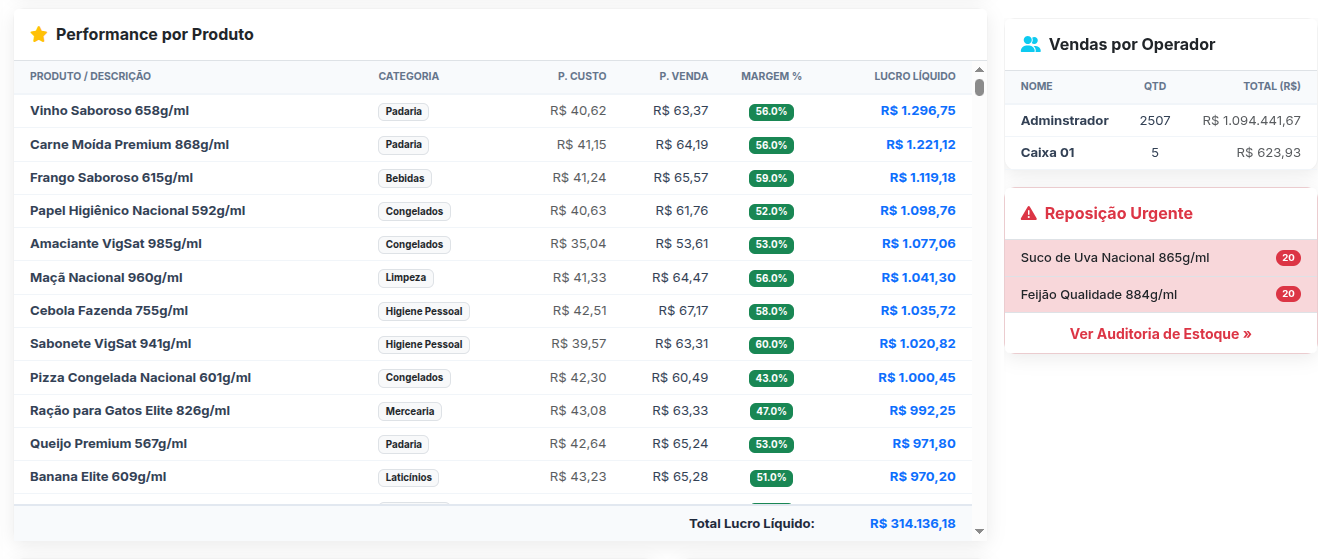Select Cebola Fazenda 755g/ml product

[x=109, y=310]
